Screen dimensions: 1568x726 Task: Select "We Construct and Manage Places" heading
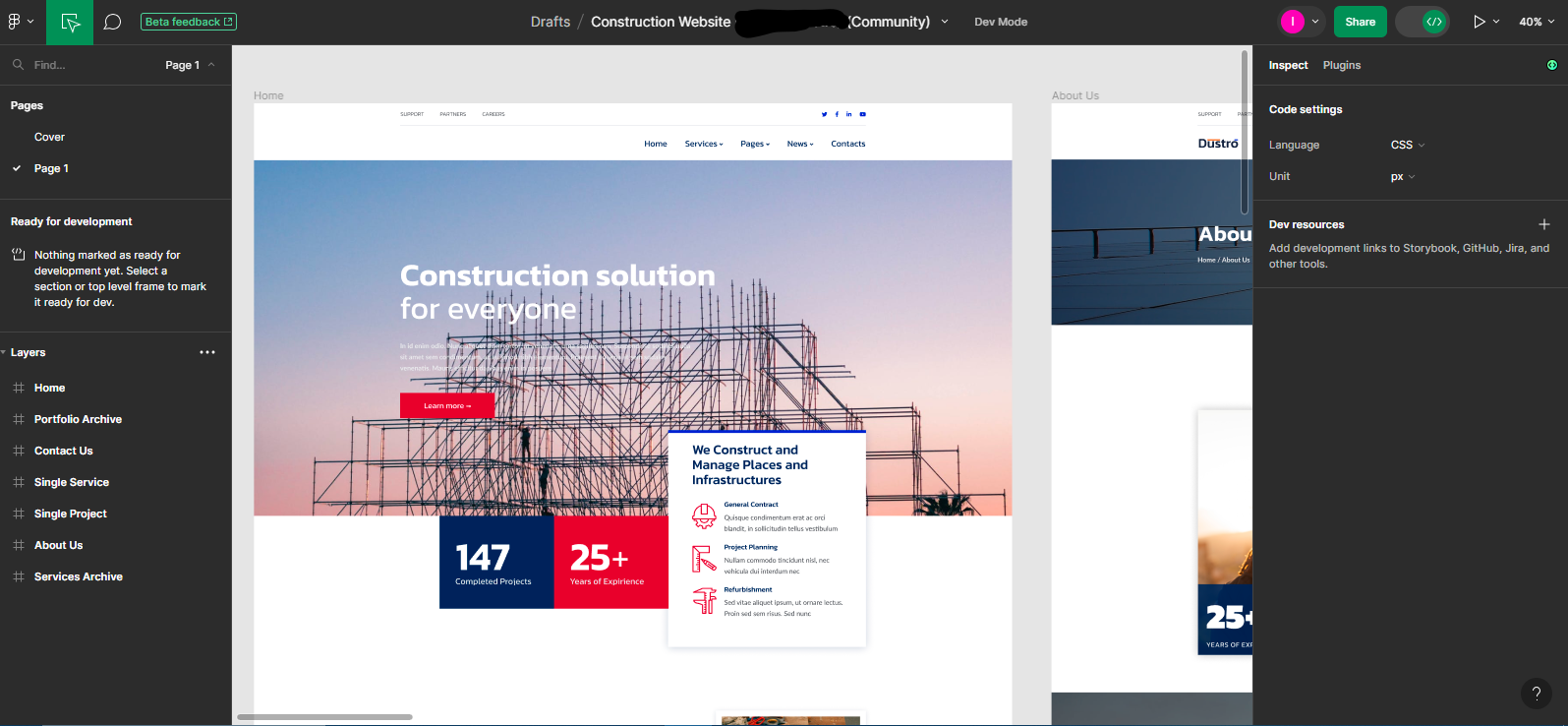[750, 464]
